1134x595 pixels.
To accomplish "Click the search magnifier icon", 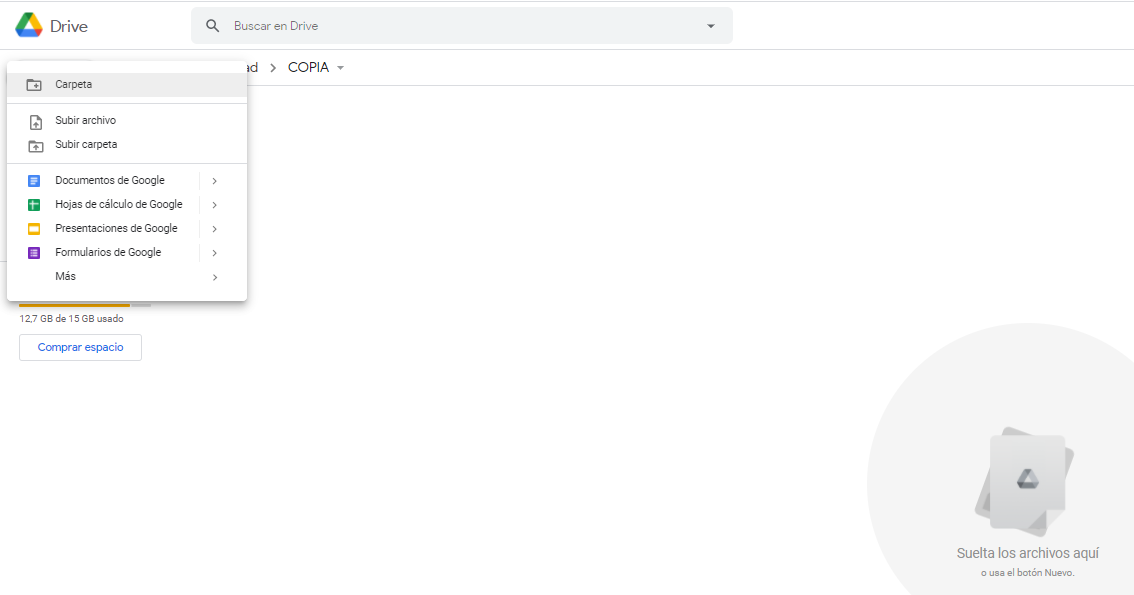I will pos(212,26).
